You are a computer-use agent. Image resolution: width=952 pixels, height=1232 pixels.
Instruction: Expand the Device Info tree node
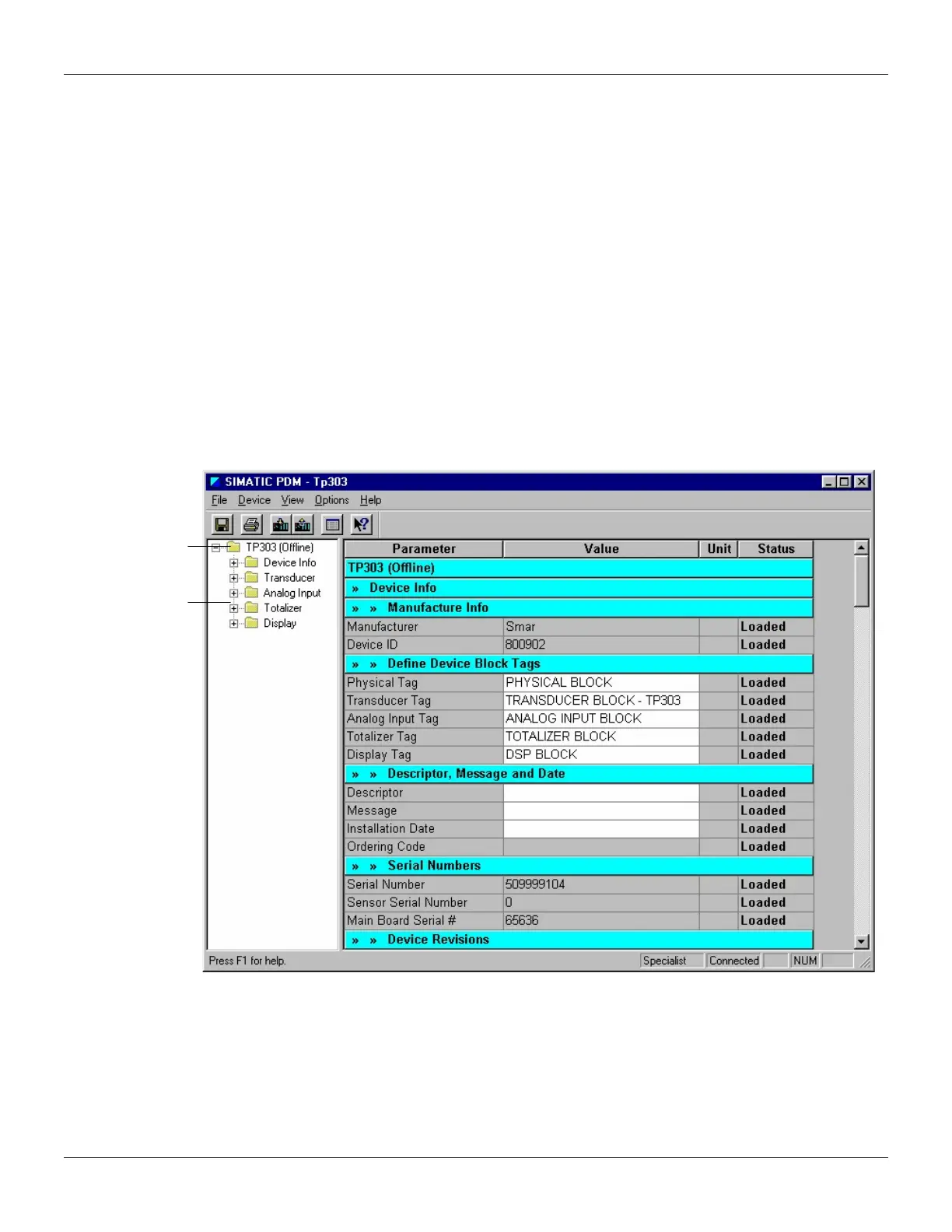pyautogui.click(x=234, y=562)
